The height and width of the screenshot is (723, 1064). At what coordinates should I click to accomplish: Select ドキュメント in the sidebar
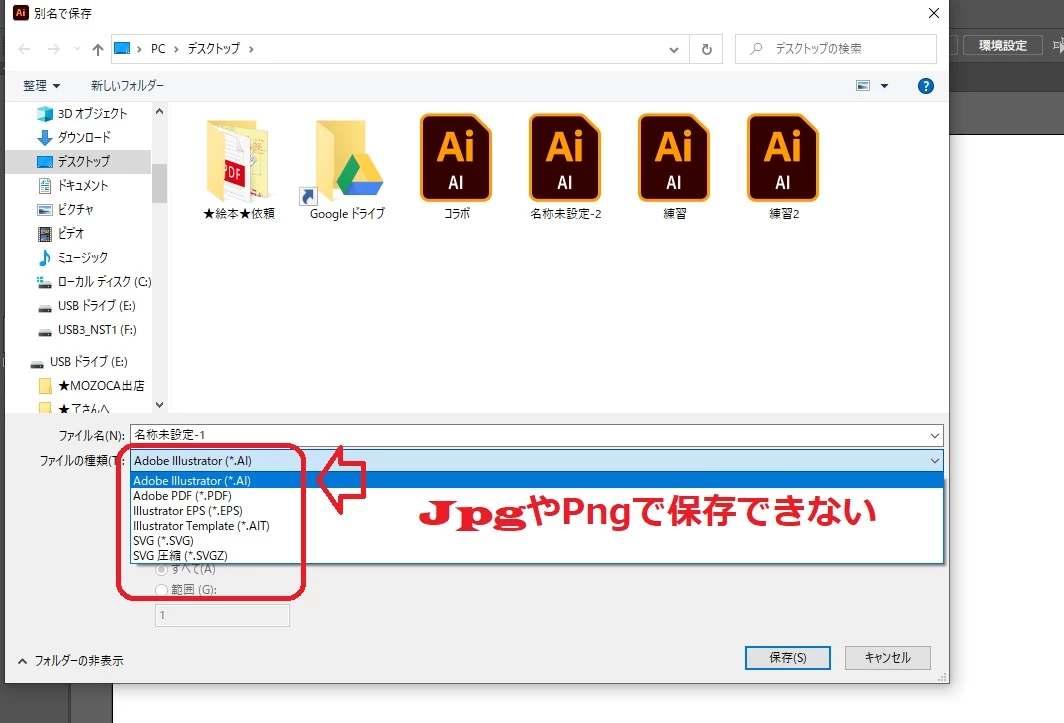coord(73,185)
